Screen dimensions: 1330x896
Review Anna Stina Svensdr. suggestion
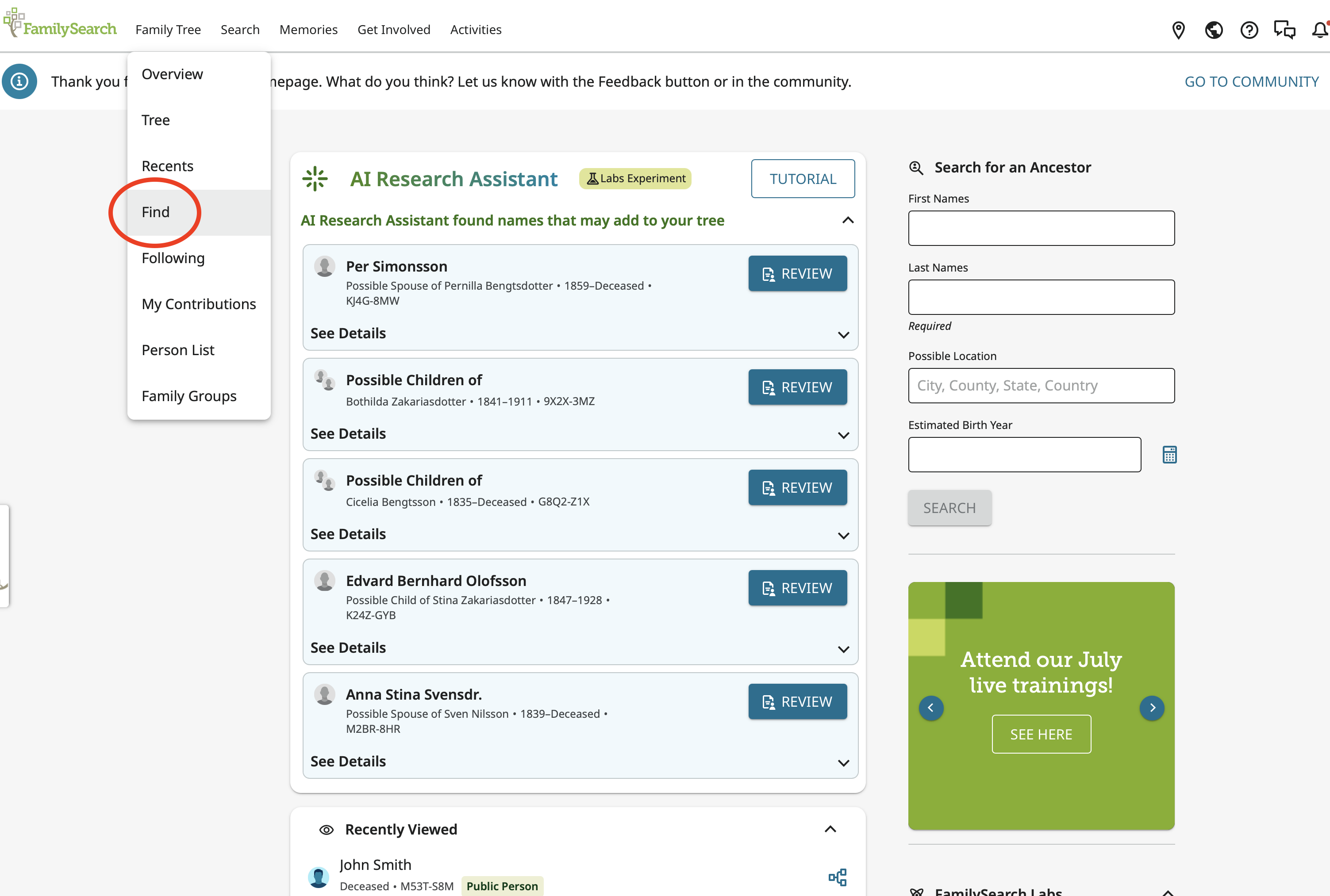click(797, 702)
